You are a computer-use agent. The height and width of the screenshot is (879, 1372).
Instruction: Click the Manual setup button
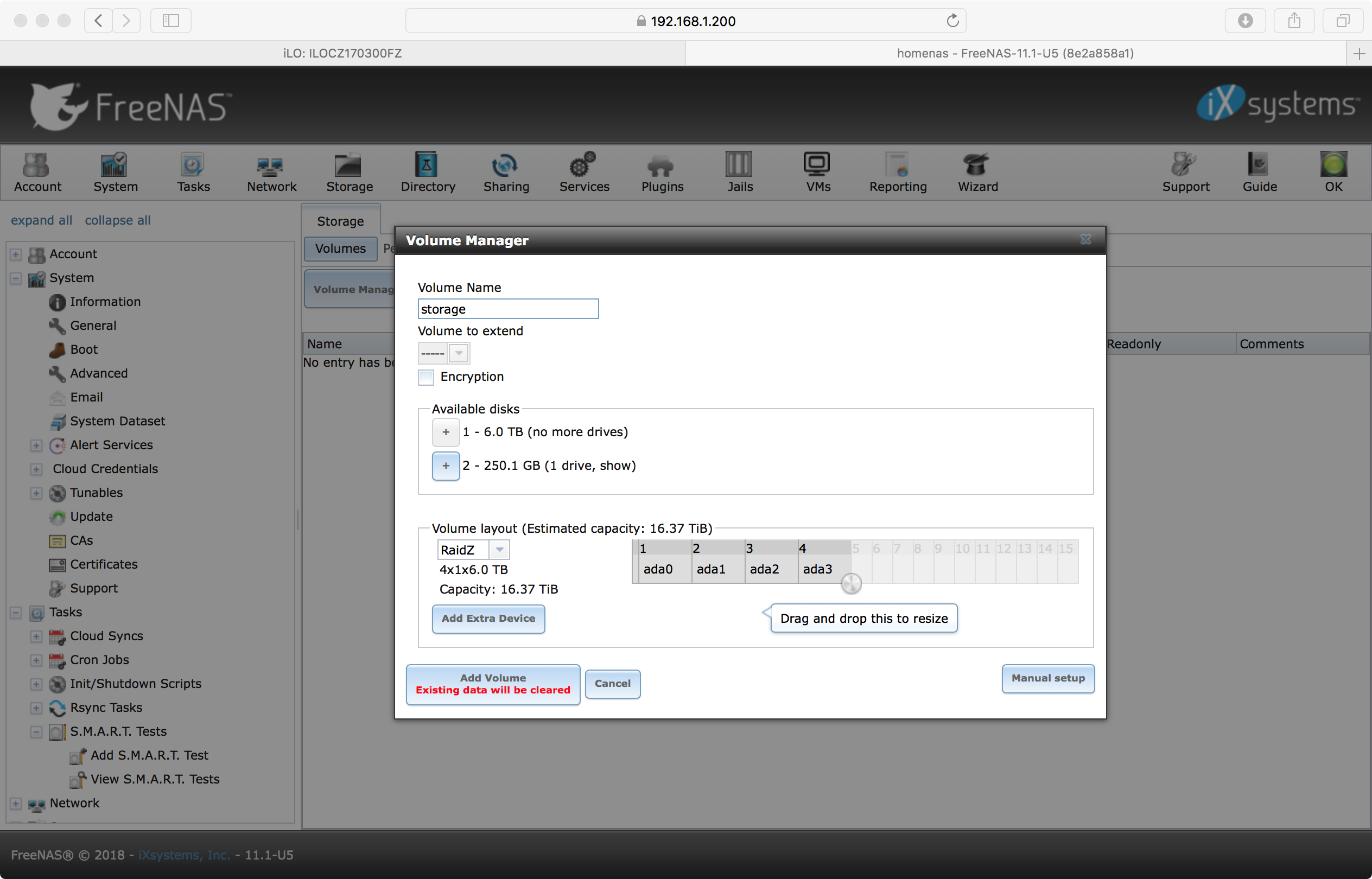1047,678
